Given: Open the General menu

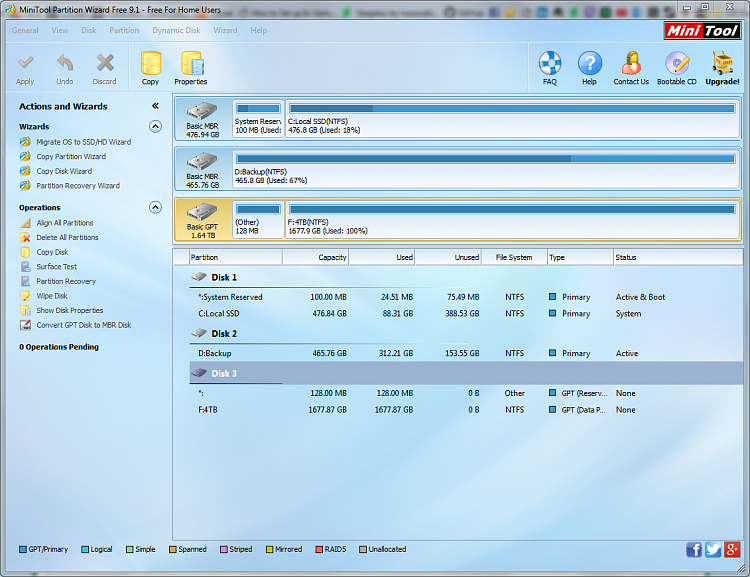Looking at the screenshot, I should (x=25, y=30).
